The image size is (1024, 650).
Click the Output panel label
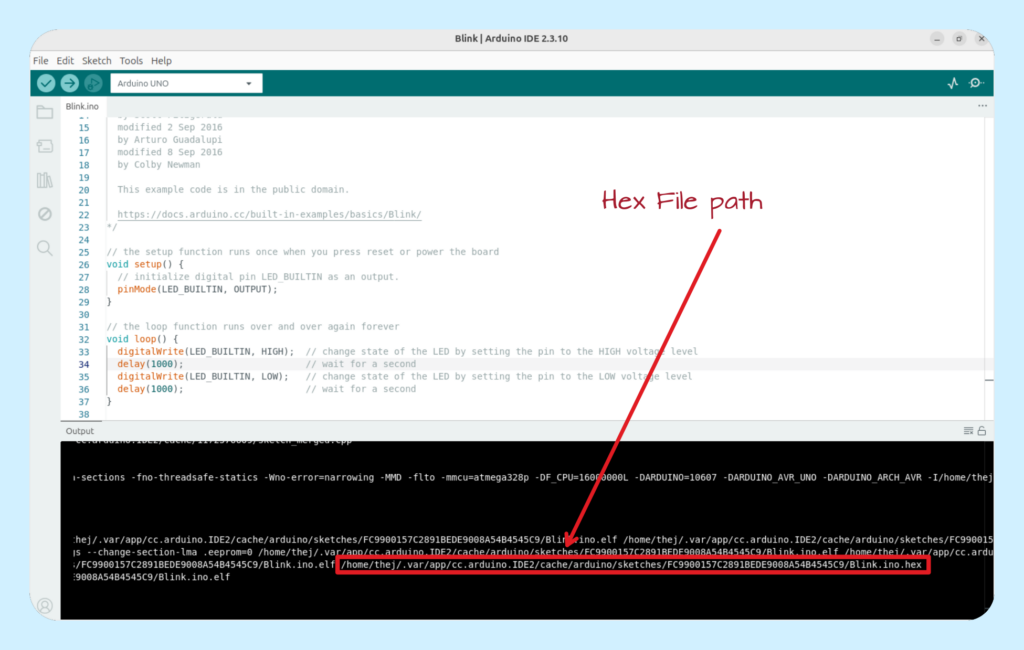[x=80, y=431]
